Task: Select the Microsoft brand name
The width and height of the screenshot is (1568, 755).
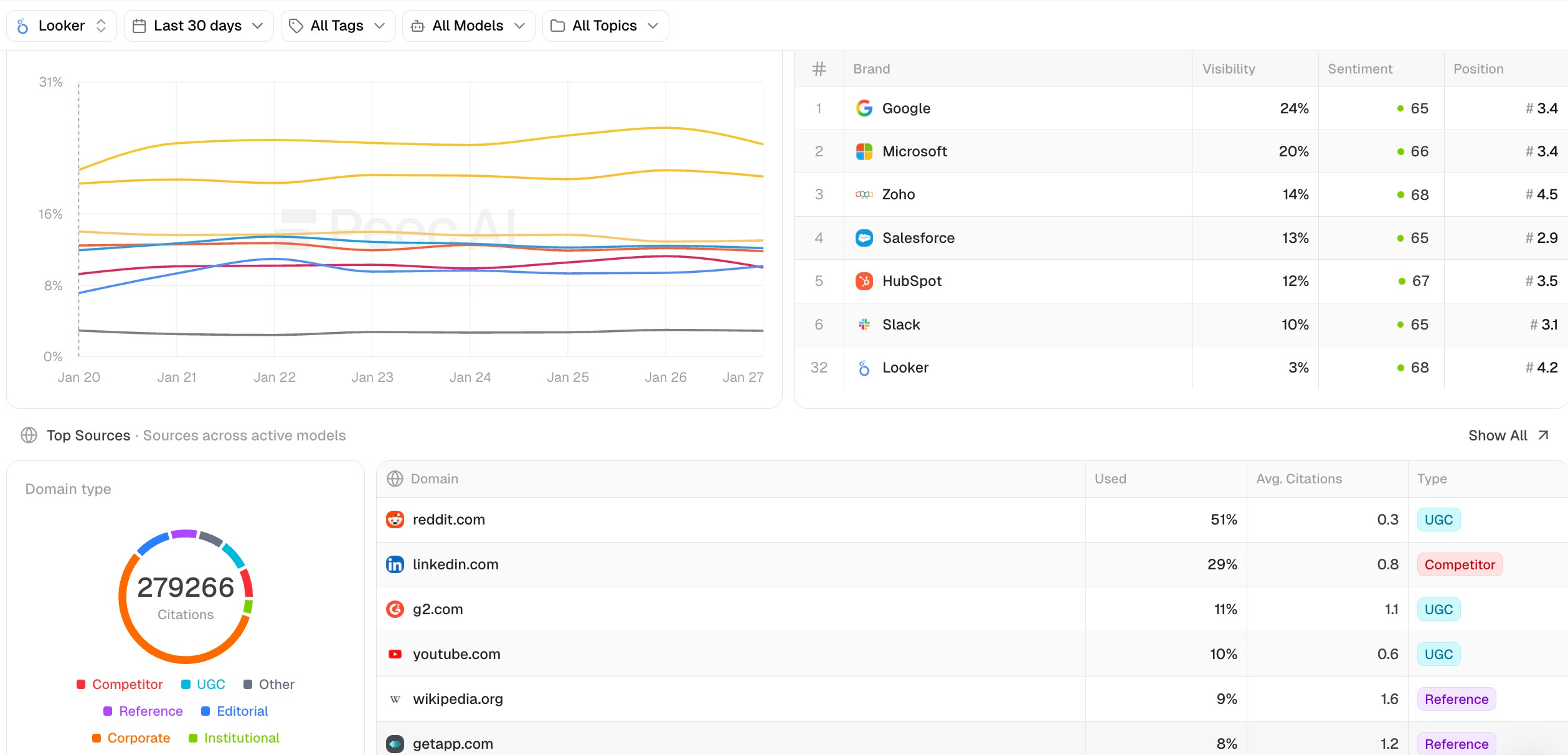Action: 914,151
